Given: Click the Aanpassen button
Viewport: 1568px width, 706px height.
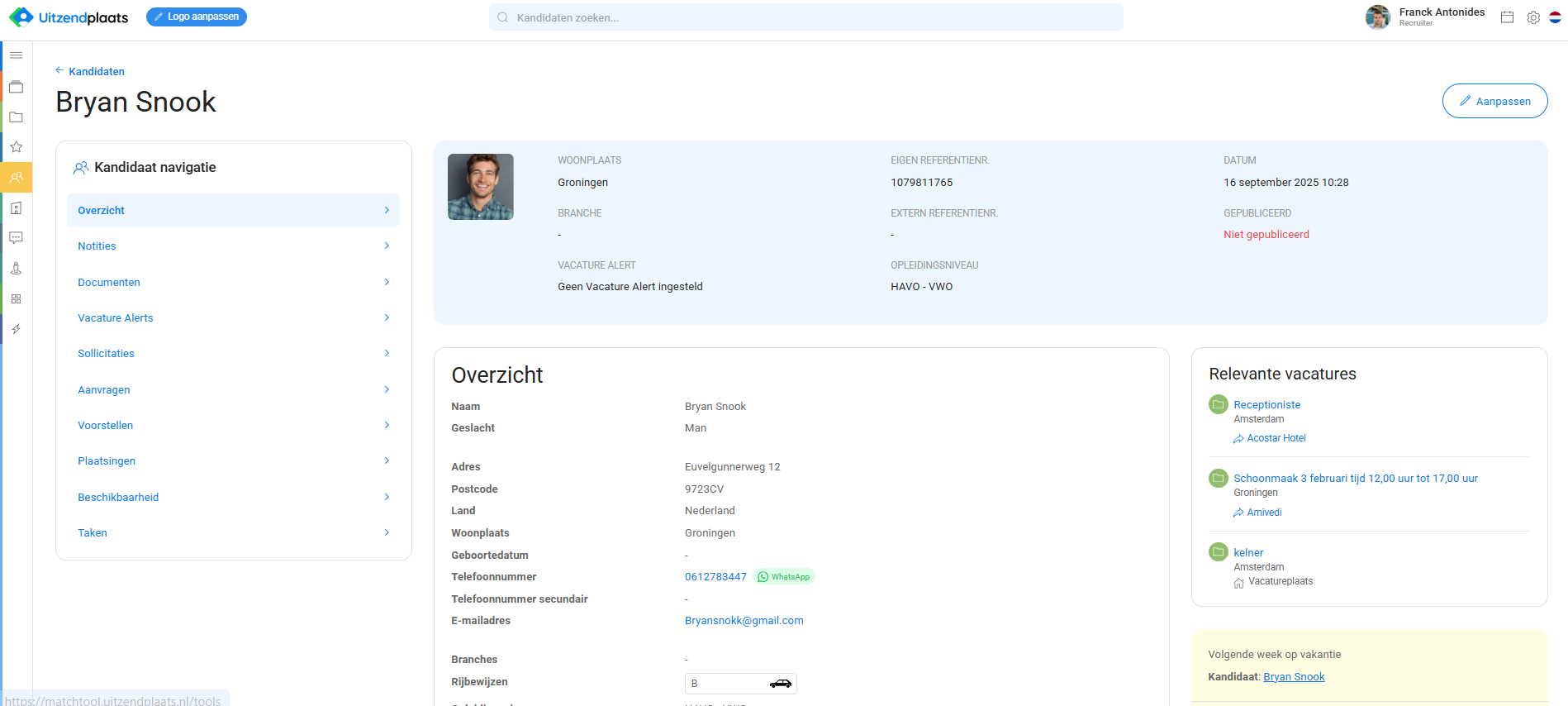Looking at the screenshot, I should (x=1494, y=101).
